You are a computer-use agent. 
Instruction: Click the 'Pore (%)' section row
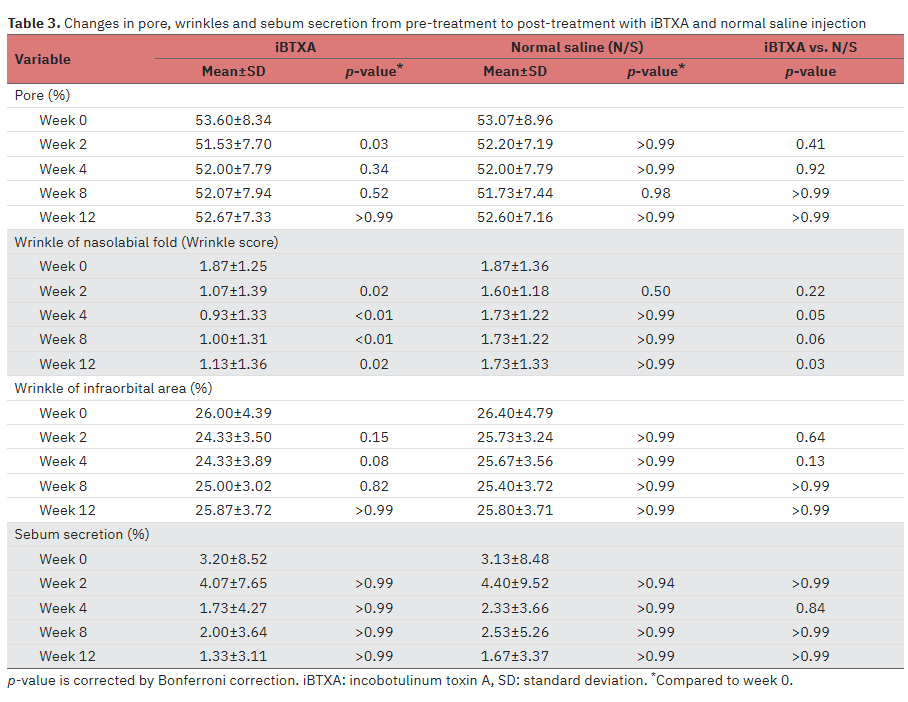(x=42, y=95)
